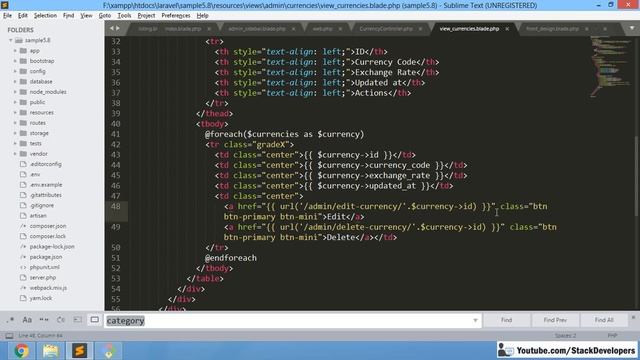Open the Tools menu
The image size is (640, 360).
[124, 16]
